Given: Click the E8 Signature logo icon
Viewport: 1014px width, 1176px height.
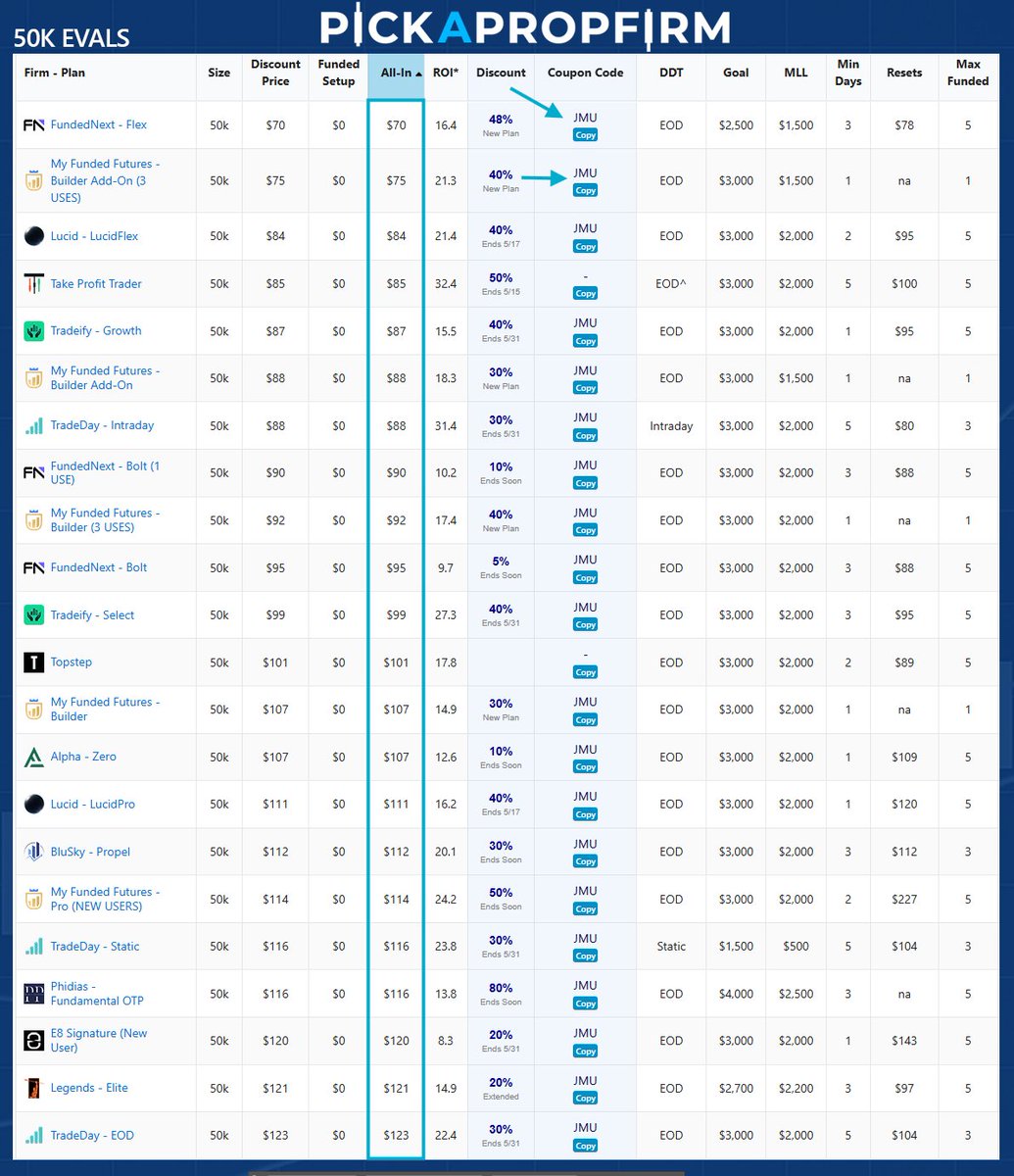Looking at the screenshot, I should click(x=33, y=1041).
